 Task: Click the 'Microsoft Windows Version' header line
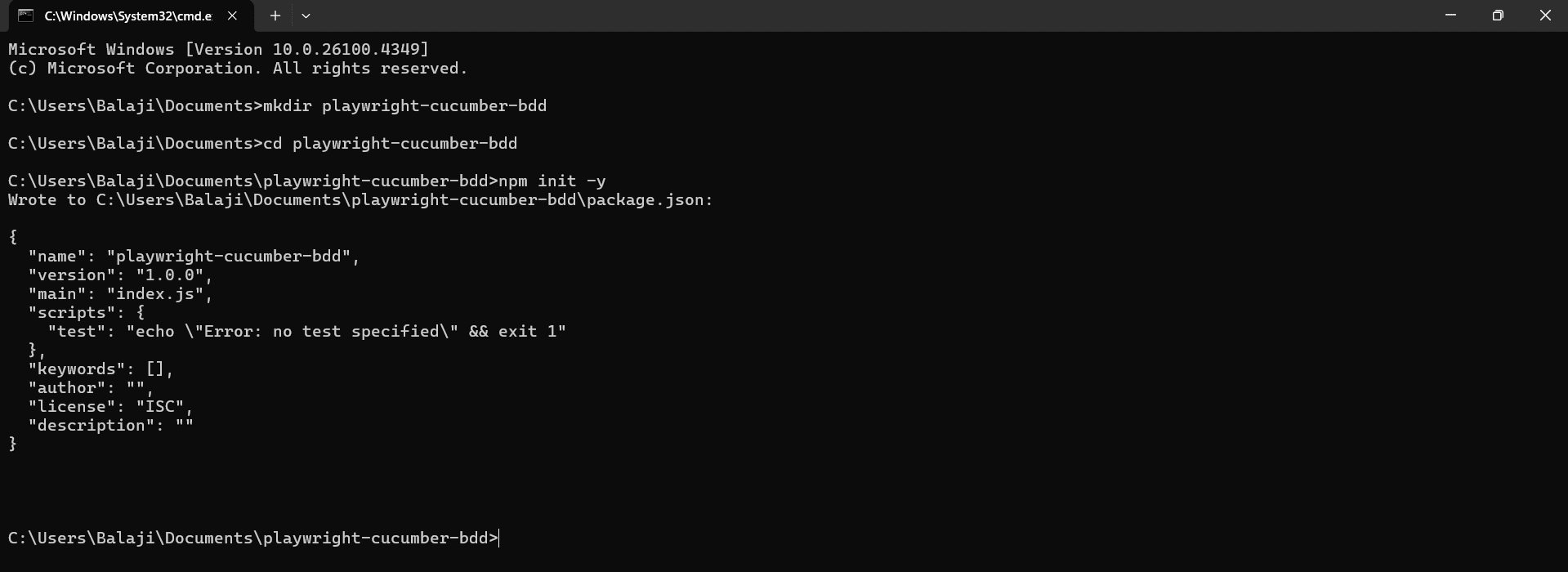[x=217, y=49]
